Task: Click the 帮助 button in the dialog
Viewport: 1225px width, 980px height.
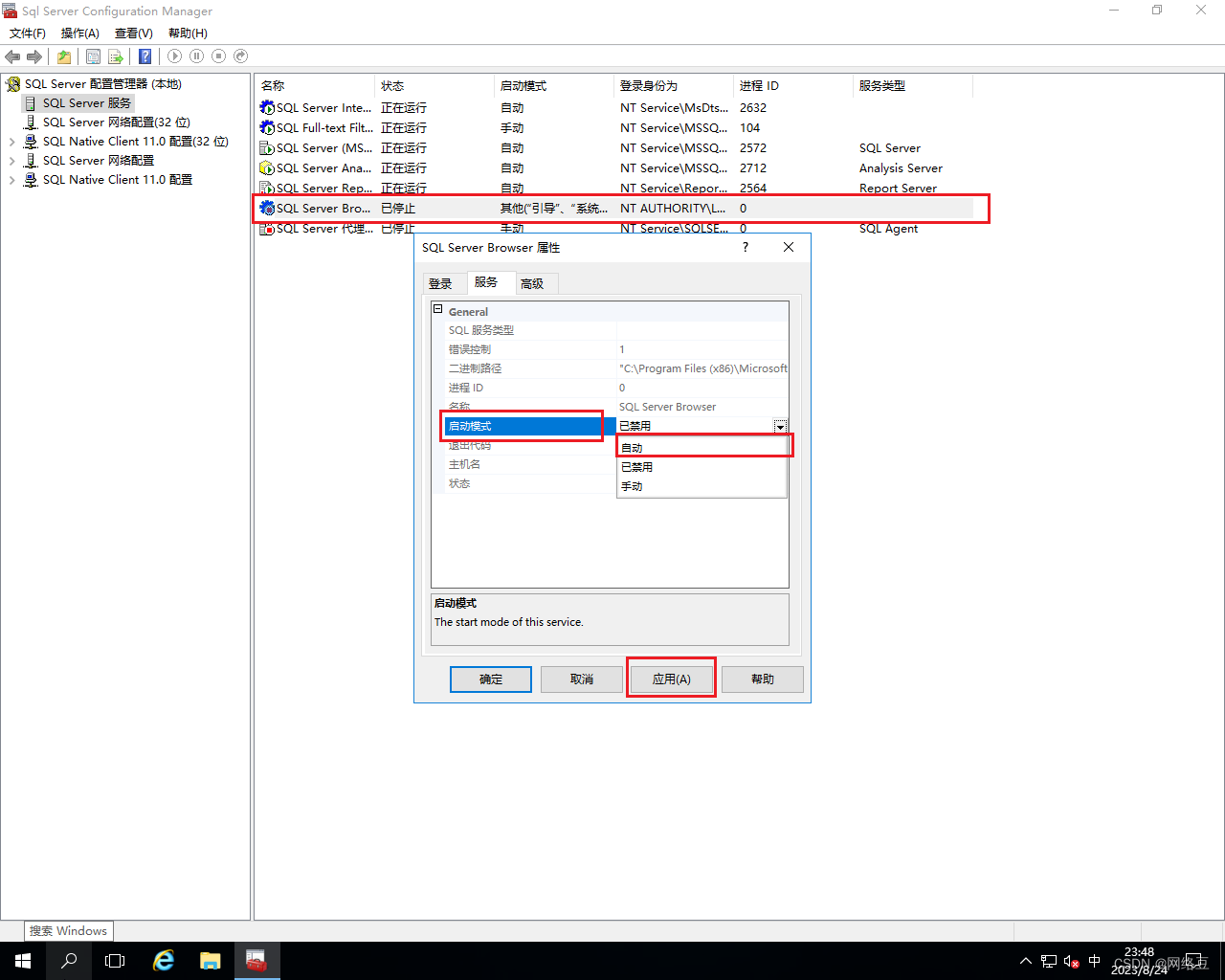Action: tap(763, 679)
